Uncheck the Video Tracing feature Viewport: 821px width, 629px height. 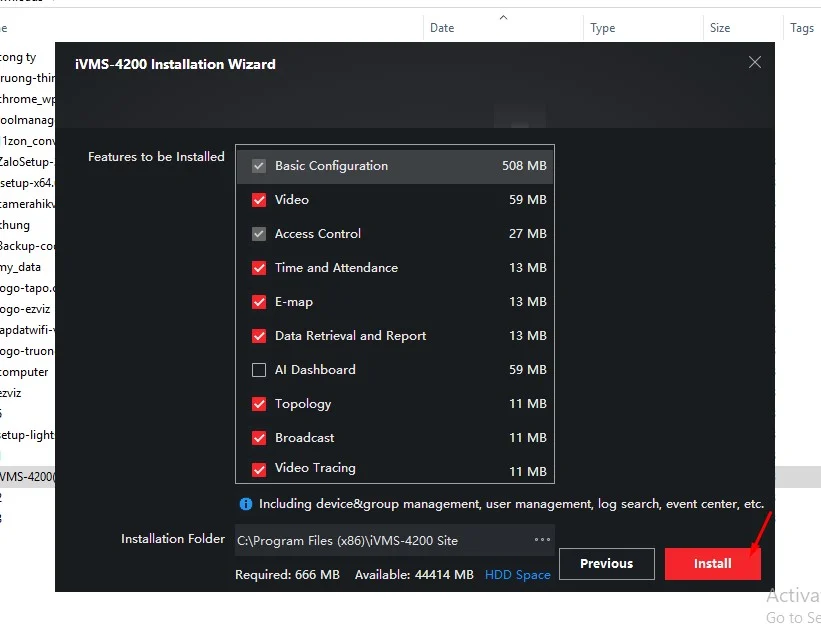tap(259, 470)
